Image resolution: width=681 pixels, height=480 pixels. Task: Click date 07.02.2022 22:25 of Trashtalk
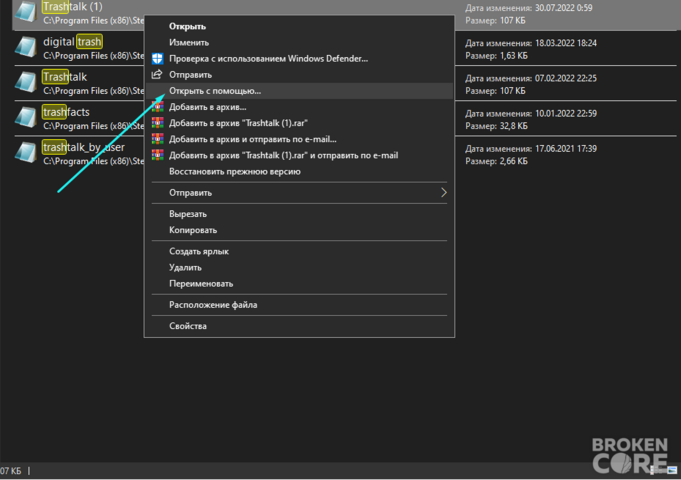coord(566,78)
